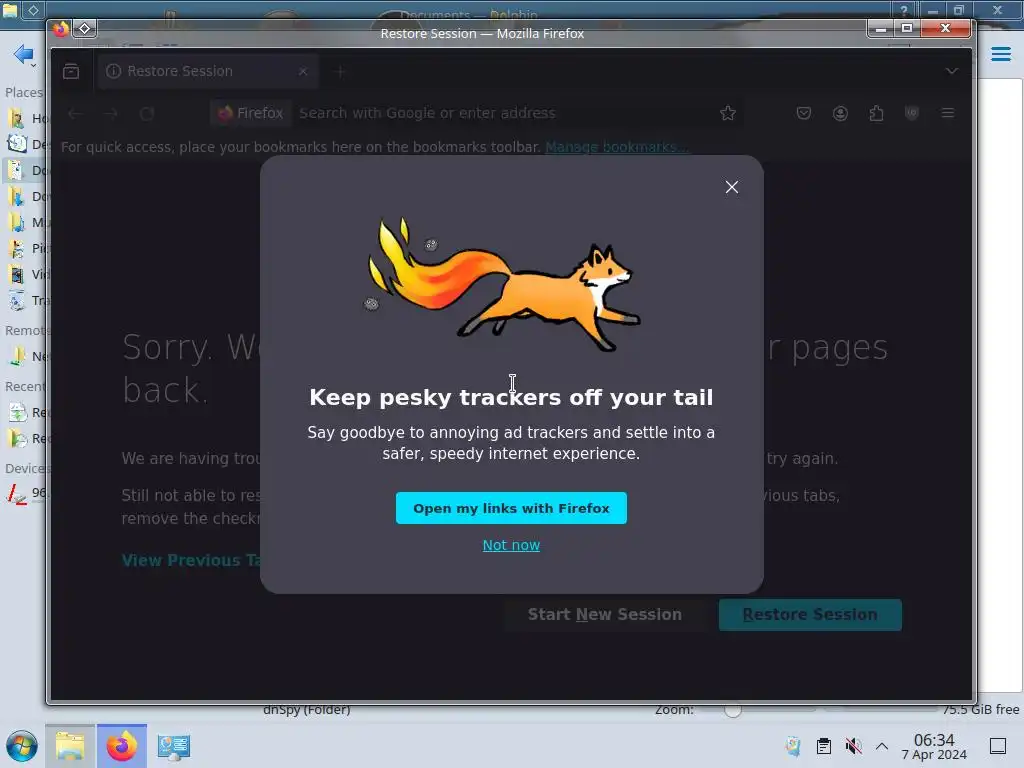1024x768 pixels.
Task: Close the tracker promo dialog with X
Action: 731,187
